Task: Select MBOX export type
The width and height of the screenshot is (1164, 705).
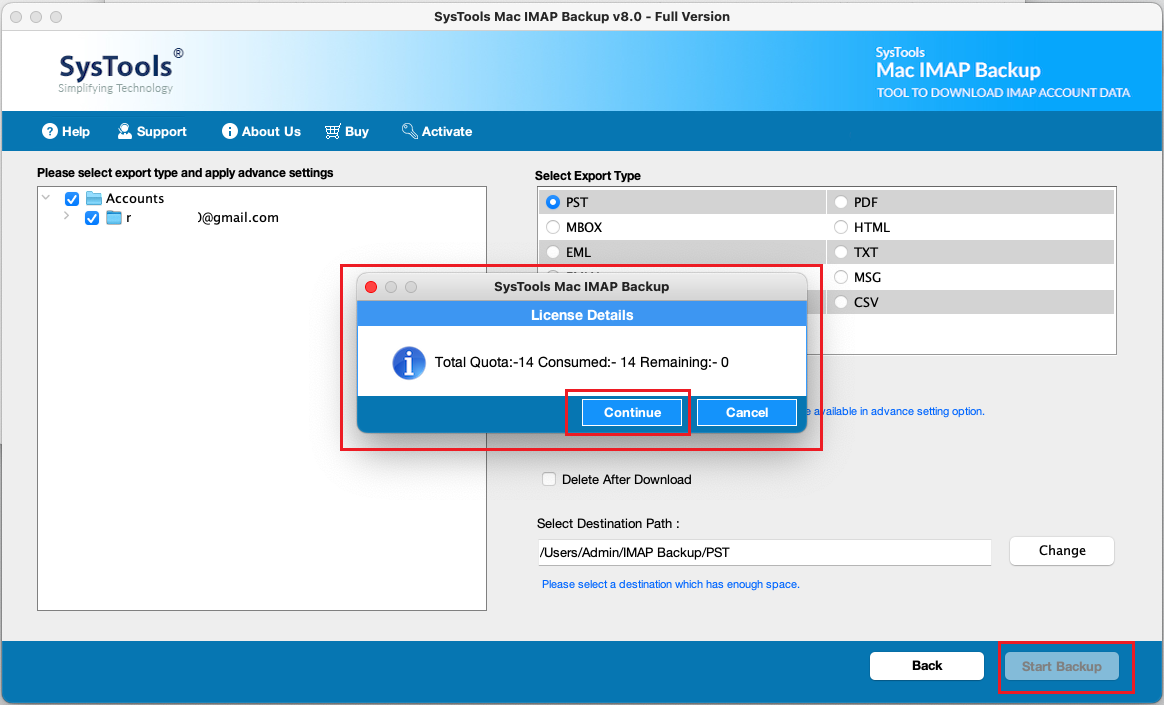Action: tap(552, 227)
